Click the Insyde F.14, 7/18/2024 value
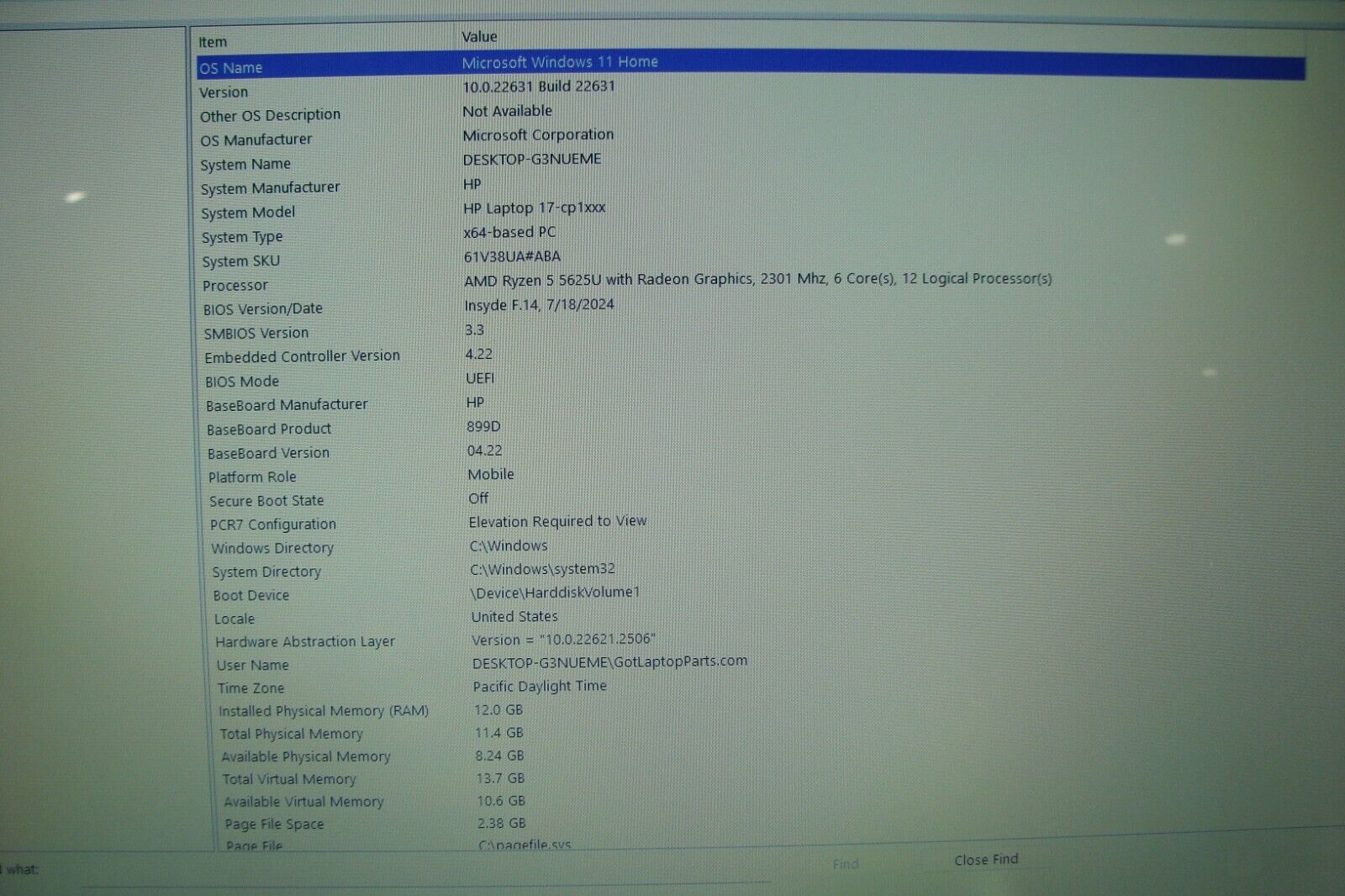The width and height of the screenshot is (1345, 896). coord(540,305)
